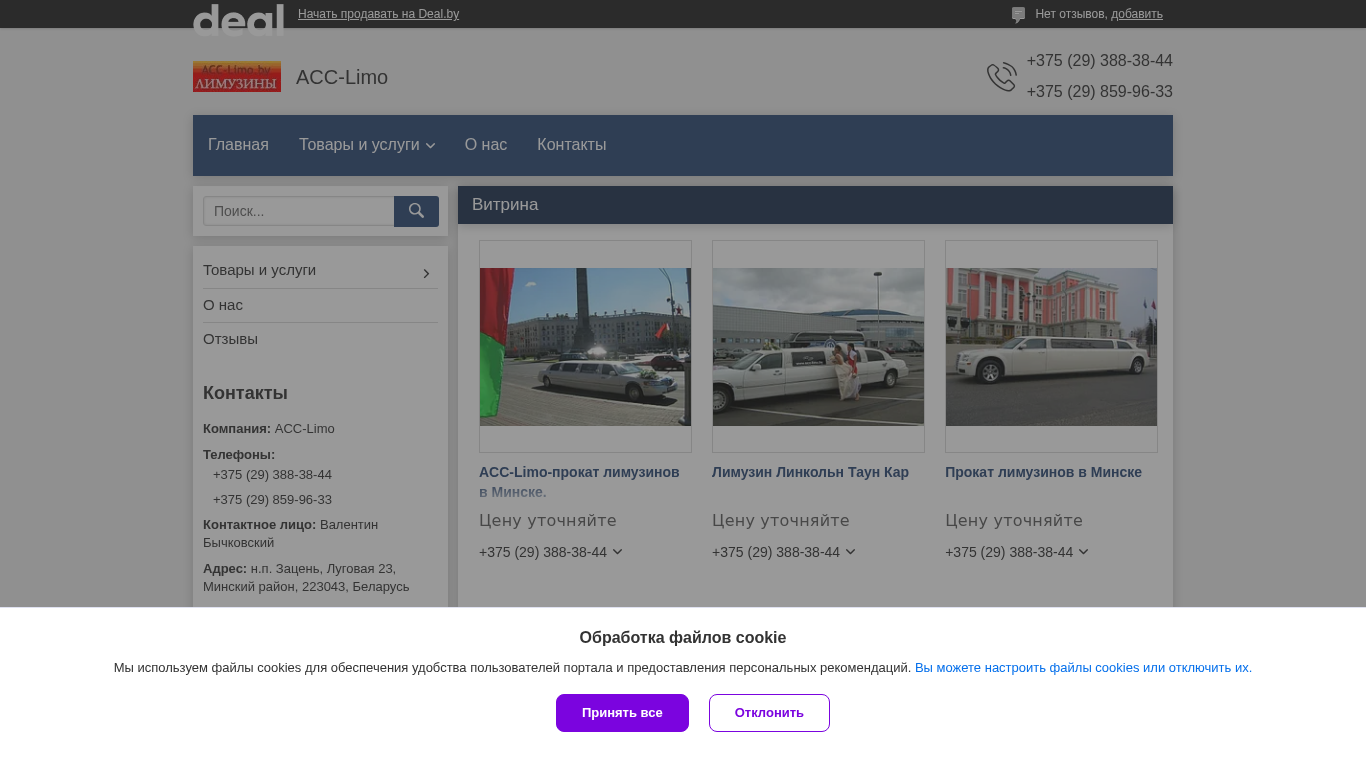The image size is (1366, 768).
Task: Open thumbnail of Lincoln Town Car limousine
Action: coord(818,346)
